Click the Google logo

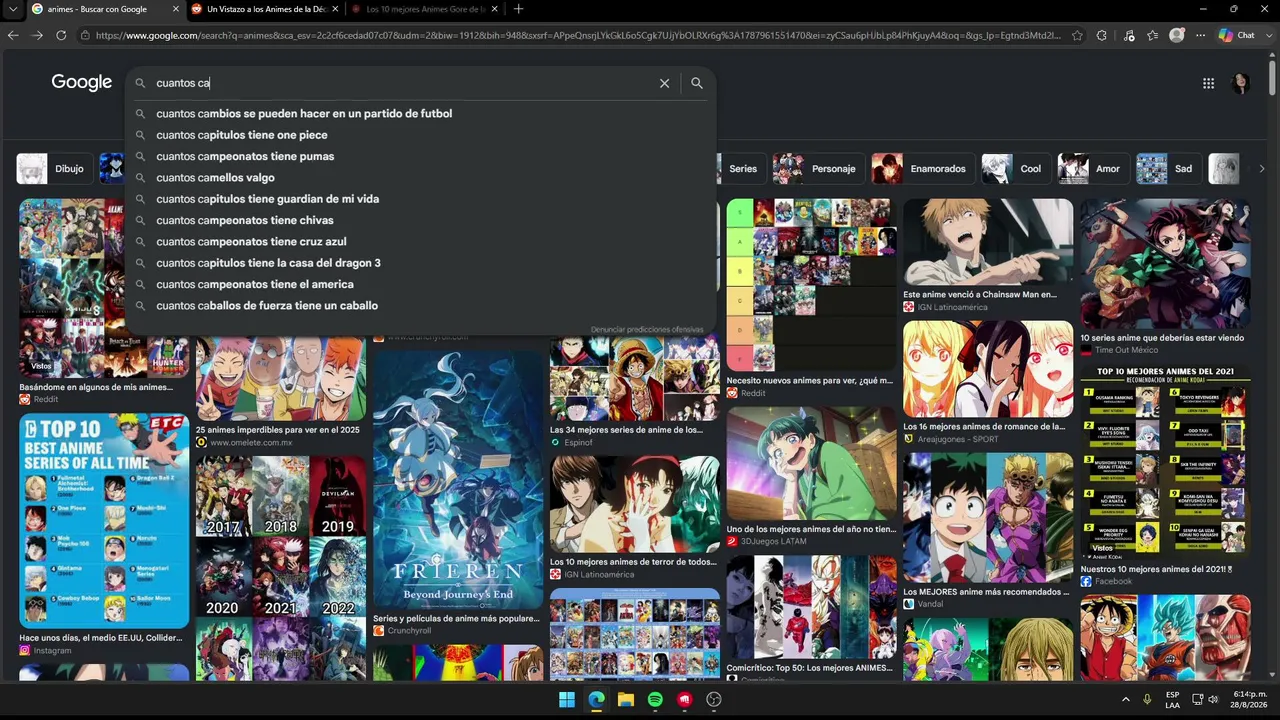coord(82,83)
